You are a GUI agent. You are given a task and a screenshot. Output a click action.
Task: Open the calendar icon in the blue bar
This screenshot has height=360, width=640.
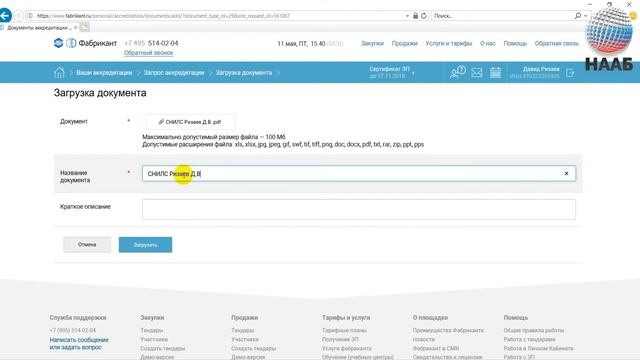496,73
